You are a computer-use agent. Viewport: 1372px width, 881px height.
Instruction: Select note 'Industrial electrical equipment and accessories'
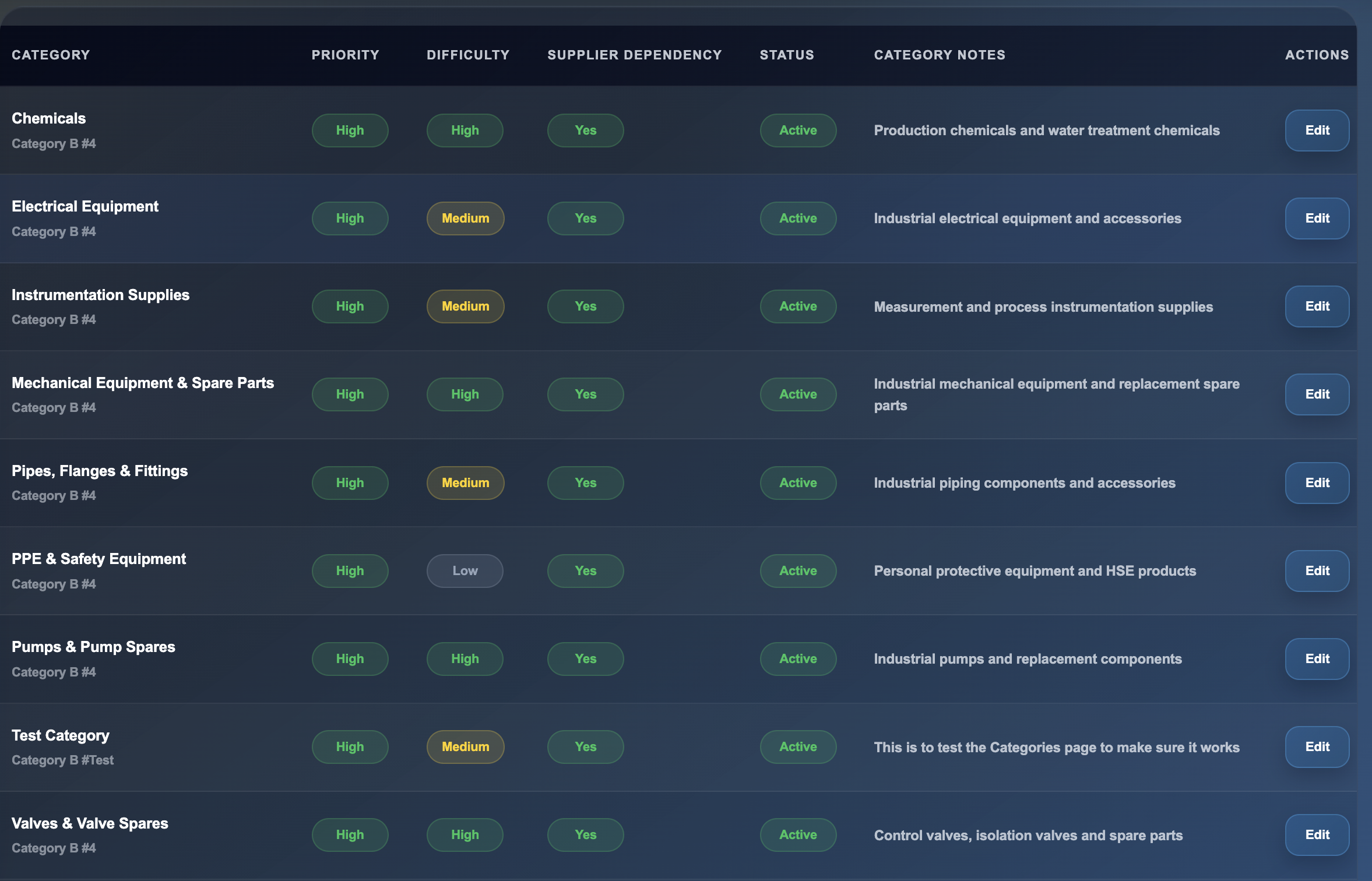[1028, 219]
